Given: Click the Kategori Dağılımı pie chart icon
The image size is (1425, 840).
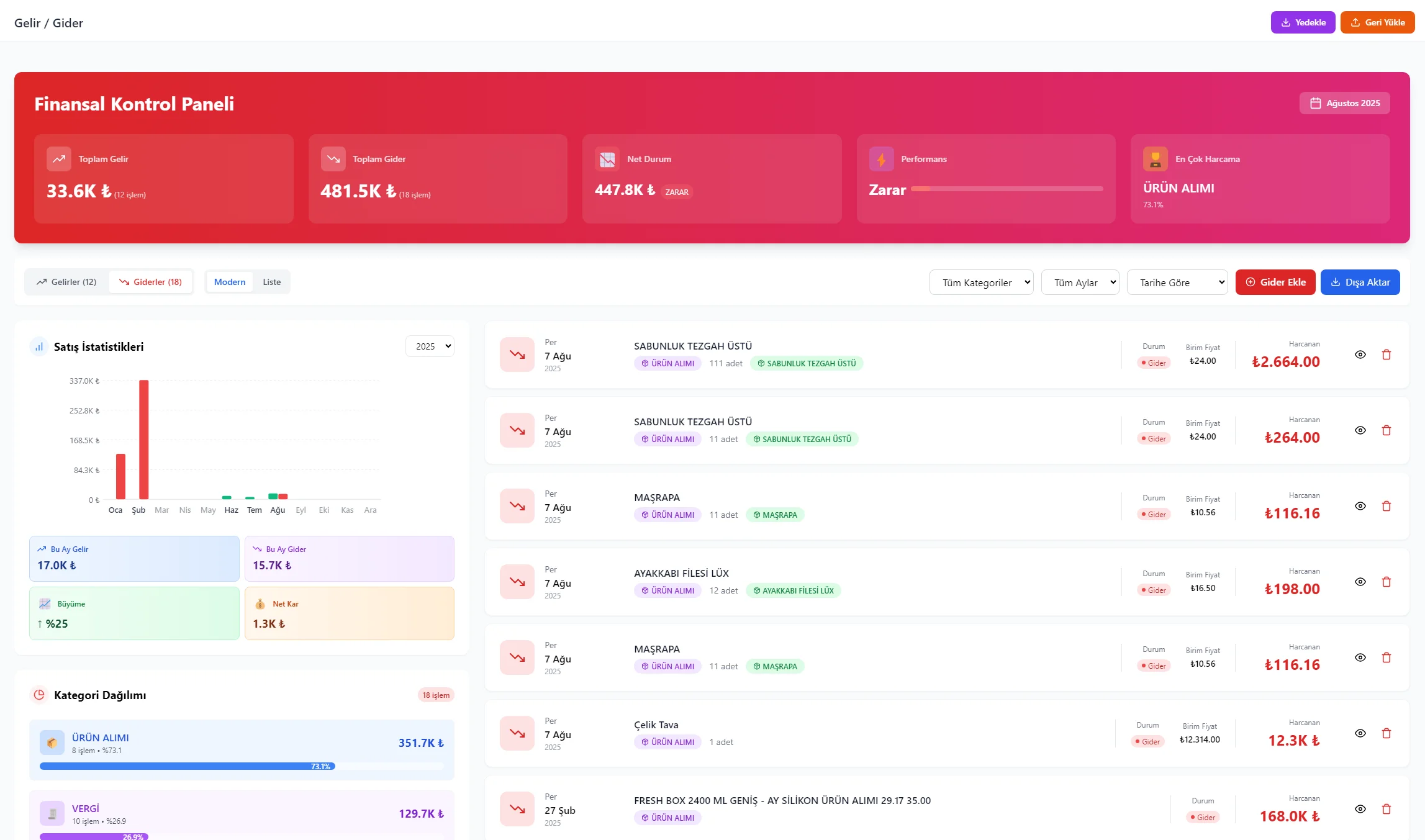Looking at the screenshot, I should point(39,695).
